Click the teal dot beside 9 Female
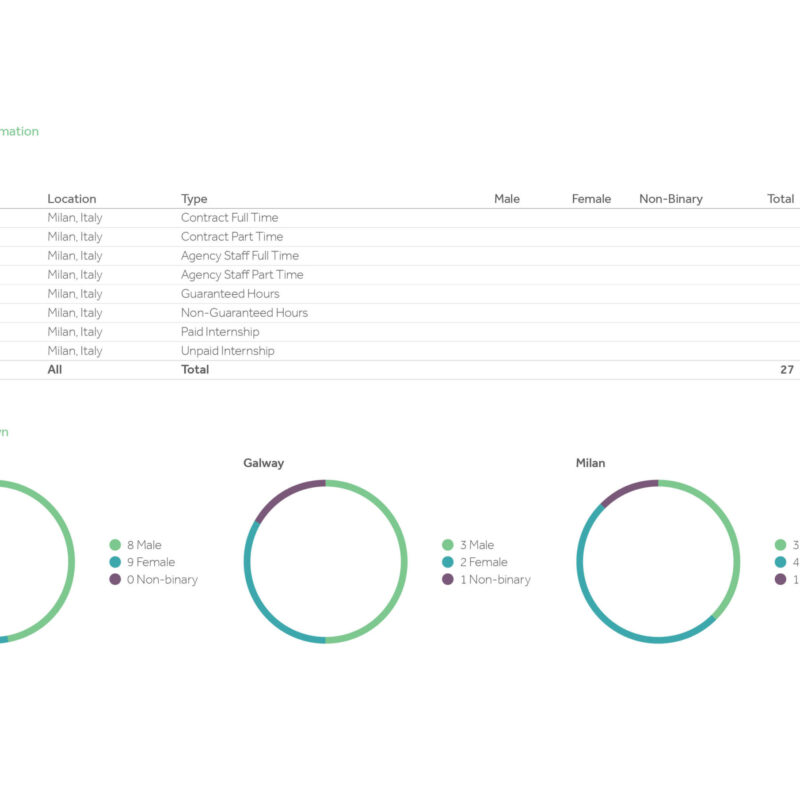The image size is (800, 800). pos(115,562)
